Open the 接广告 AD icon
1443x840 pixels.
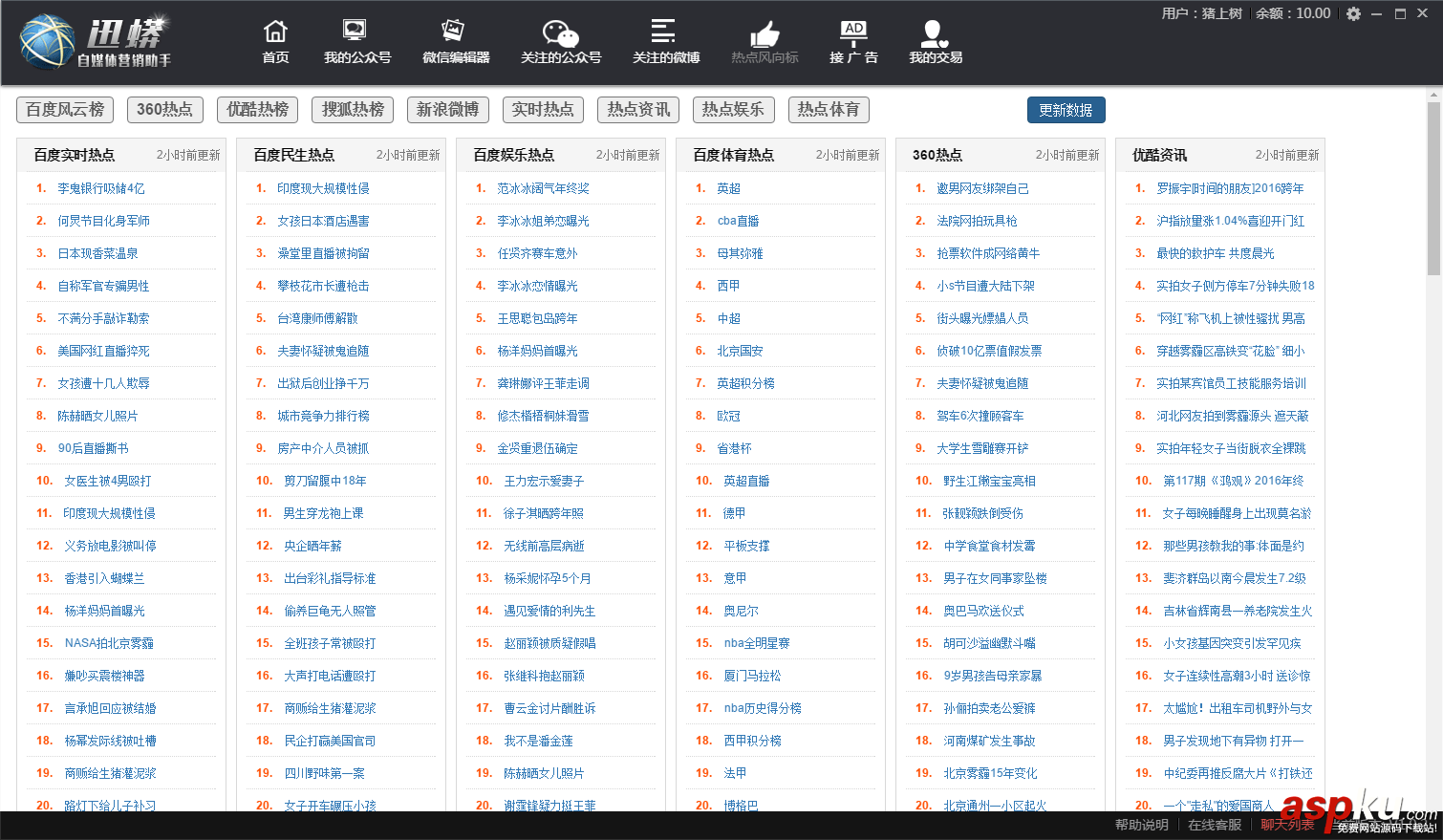[853, 39]
